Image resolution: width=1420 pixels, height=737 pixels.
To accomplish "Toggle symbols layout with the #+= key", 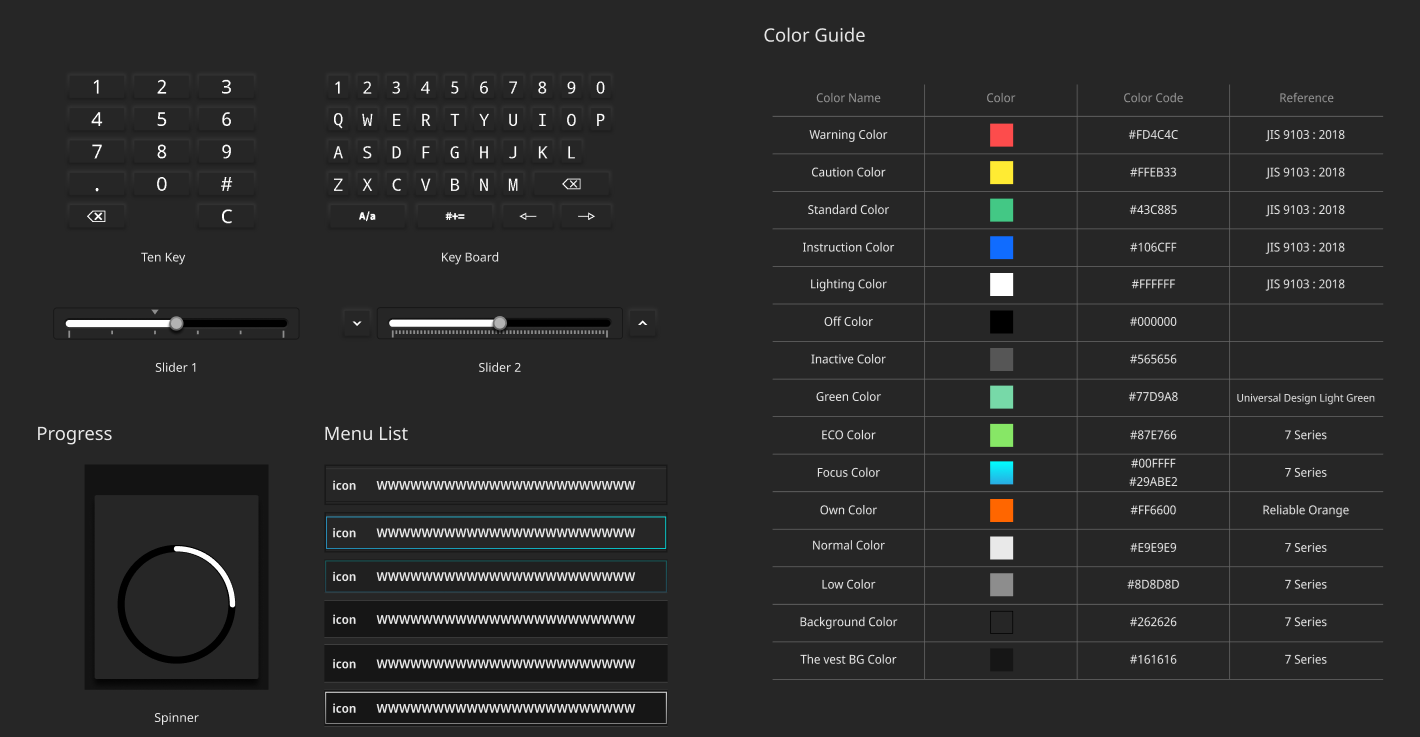I will click(x=455, y=216).
